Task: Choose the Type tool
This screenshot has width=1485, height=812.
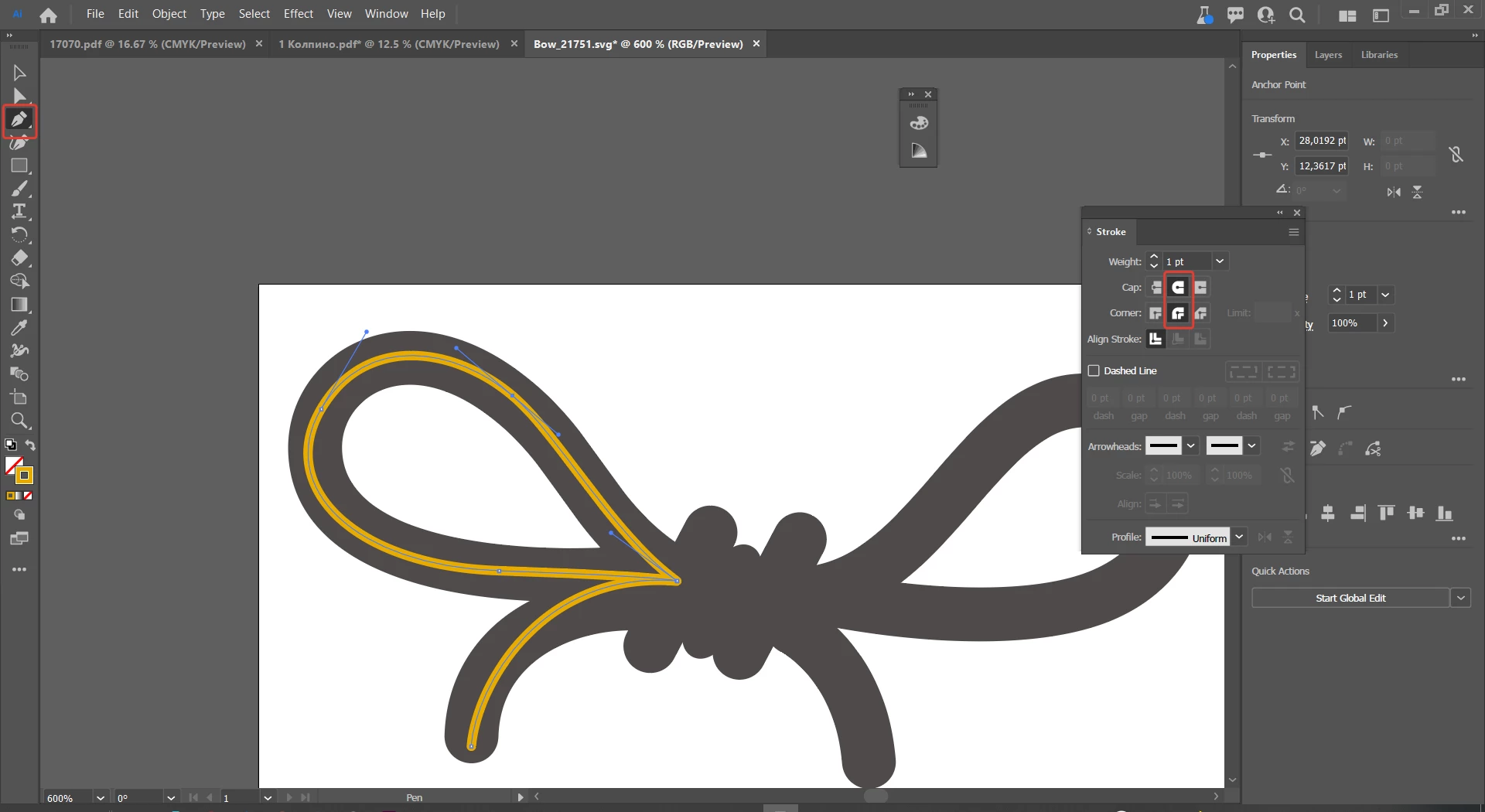Action: coord(19,211)
